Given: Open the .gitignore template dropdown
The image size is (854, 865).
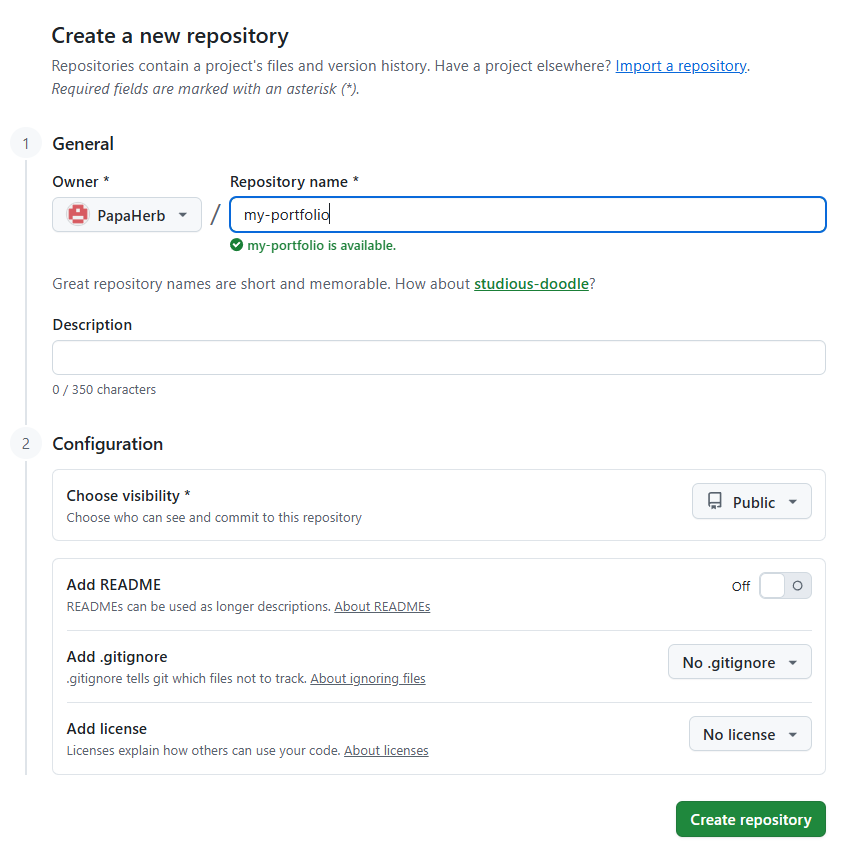Looking at the screenshot, I should (740, 661).
